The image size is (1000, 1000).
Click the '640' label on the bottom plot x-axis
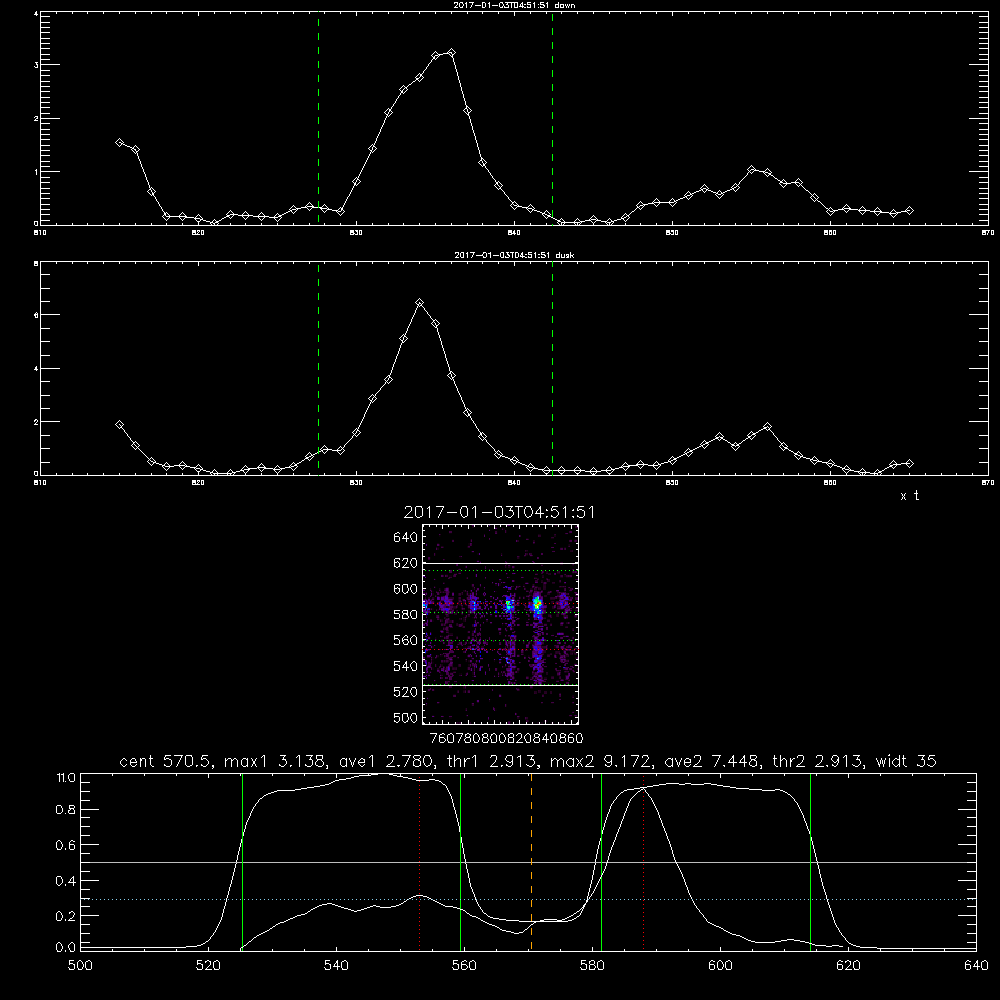pyautogui.click(x=976, y=966)
